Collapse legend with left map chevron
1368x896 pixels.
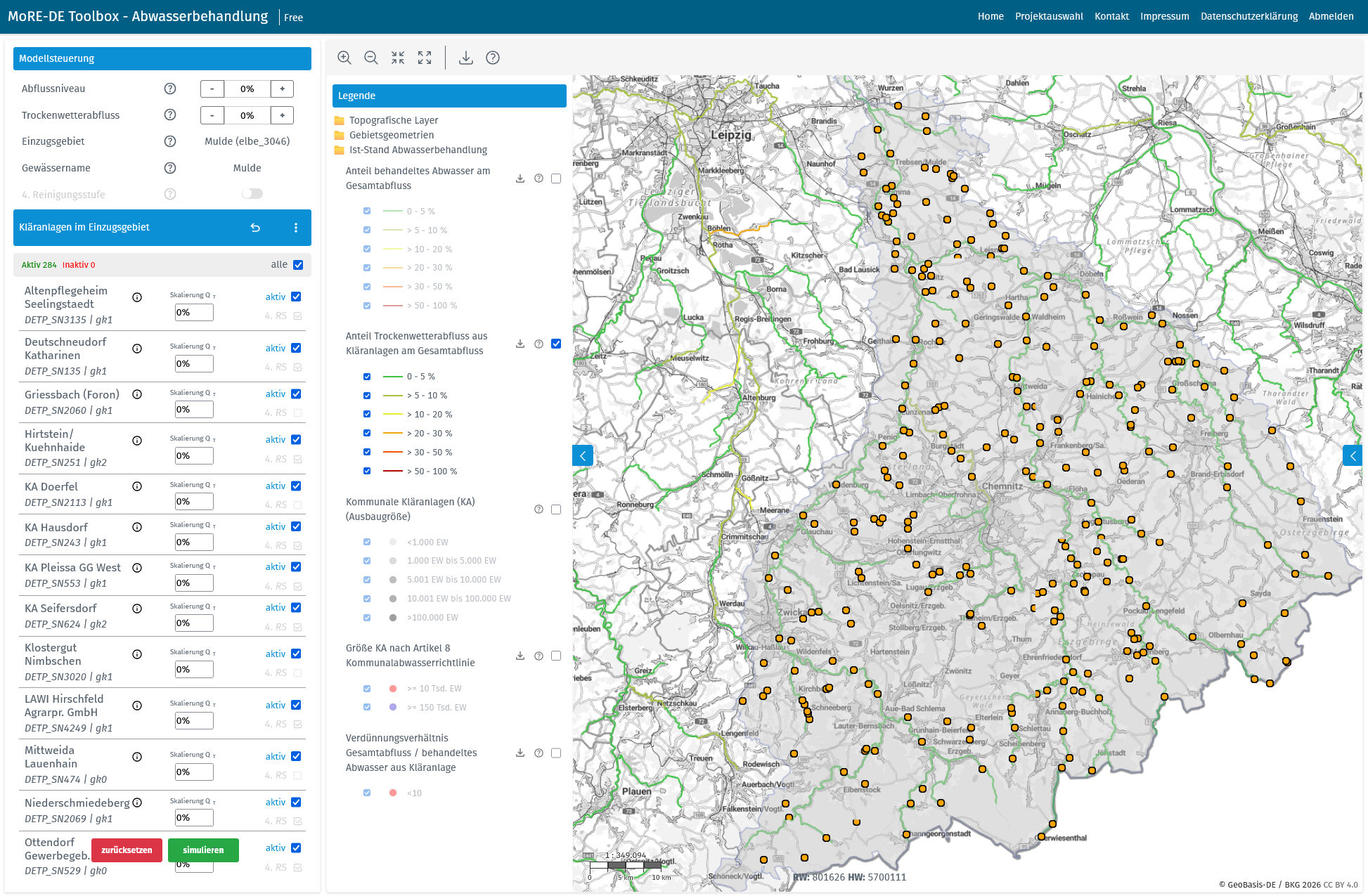(583, 455)
